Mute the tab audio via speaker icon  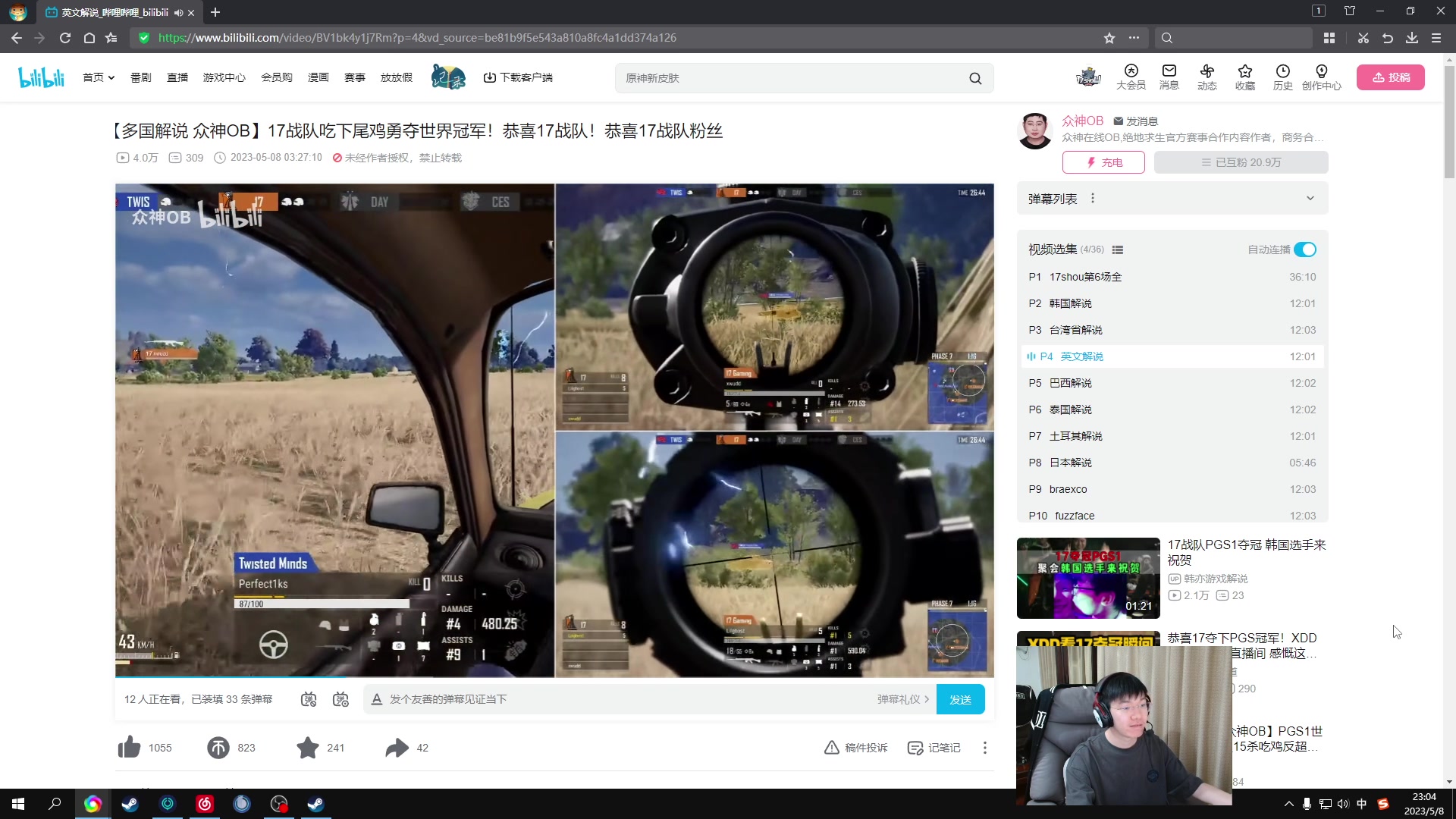click(178, 12)
